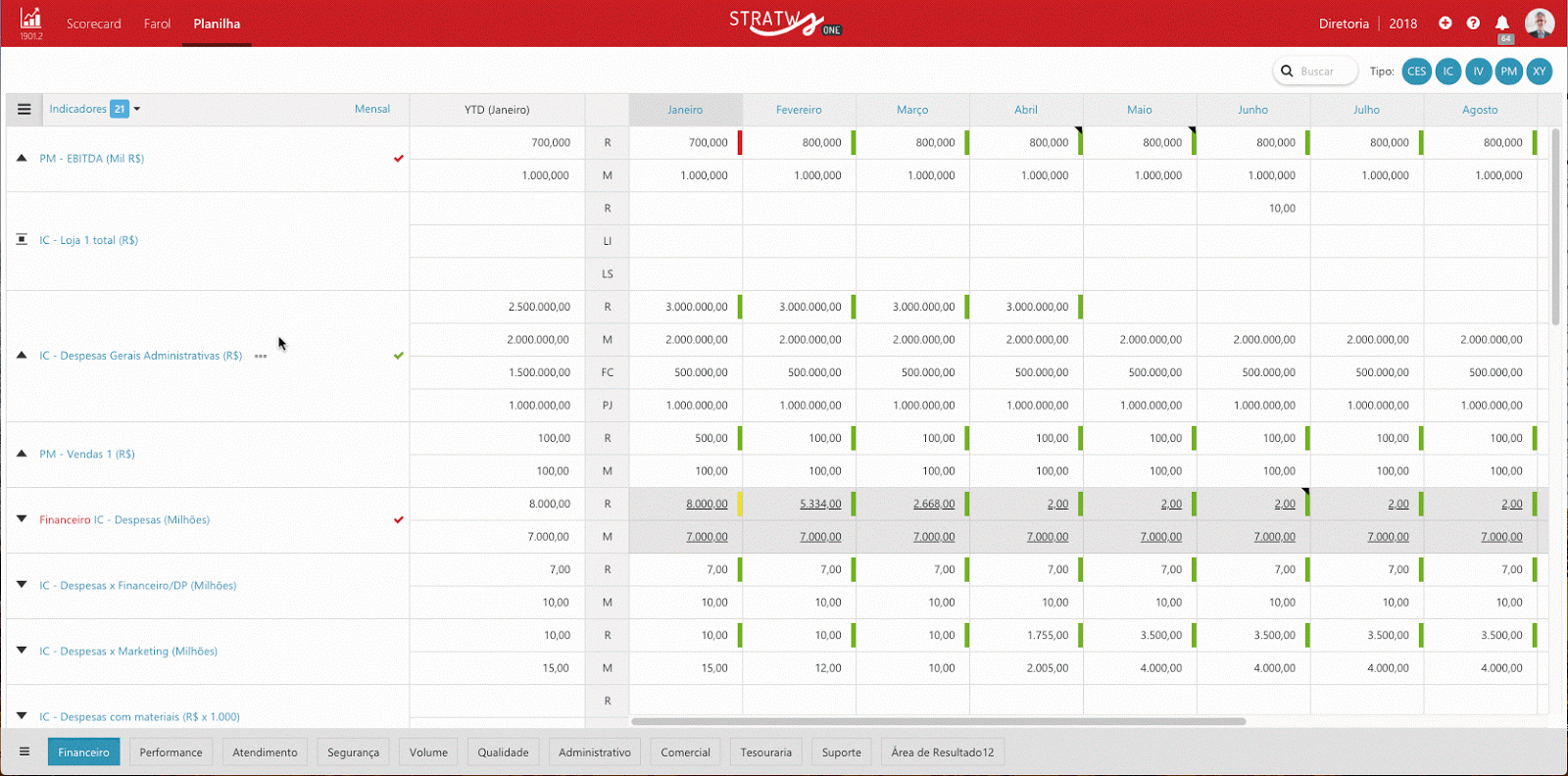This screenshot has width=1568, height=776.
Task: Open the help question mark icon
Action: point(1473,24)
